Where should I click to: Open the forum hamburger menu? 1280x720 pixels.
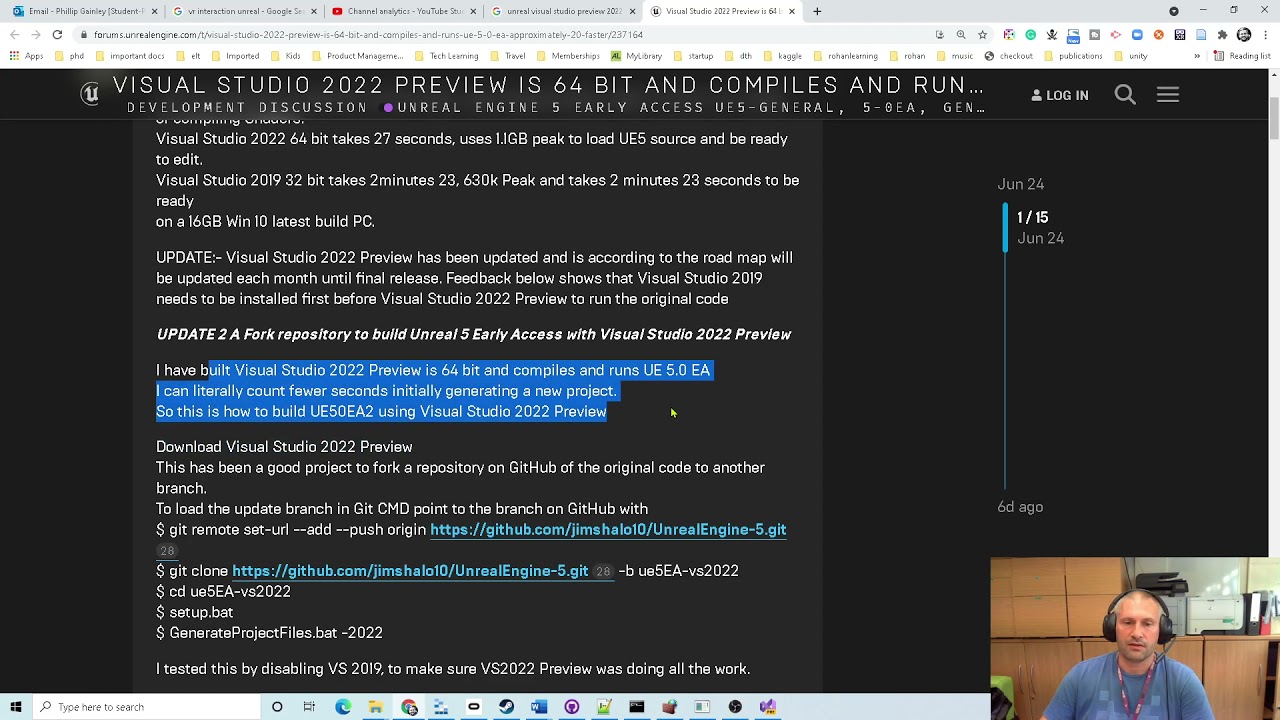click(1168, 95)
